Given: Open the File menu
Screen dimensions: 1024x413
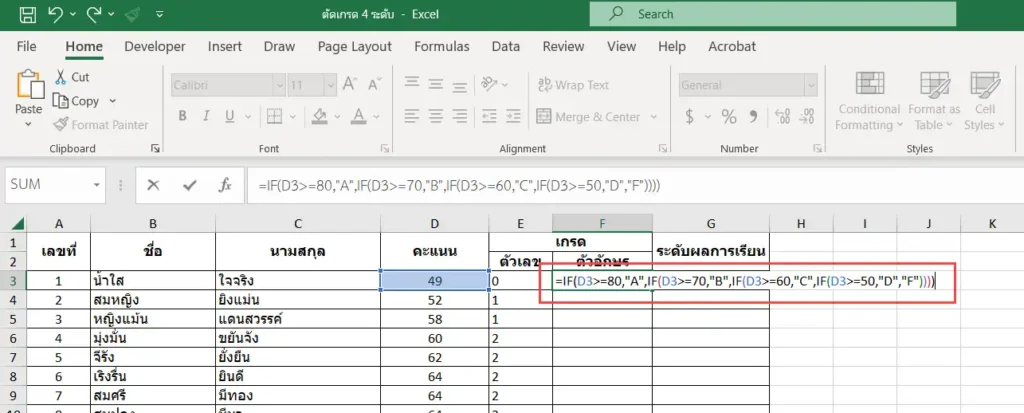Looking at the screenshot, I should [x=26, y=46].
